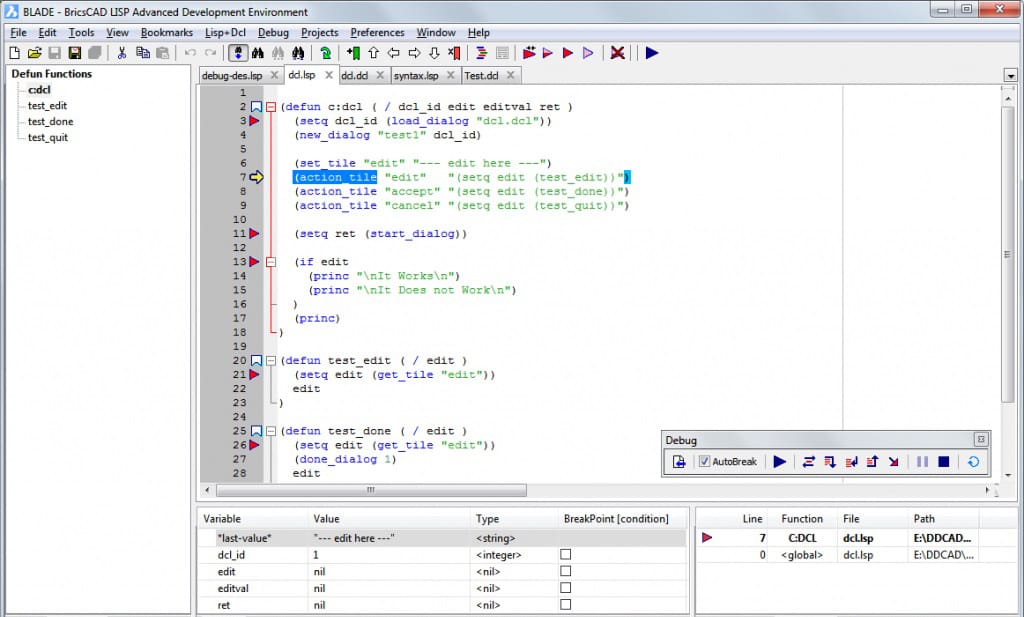Click the open file folder icon
The image size is (1024, 617).
(35, 53)
